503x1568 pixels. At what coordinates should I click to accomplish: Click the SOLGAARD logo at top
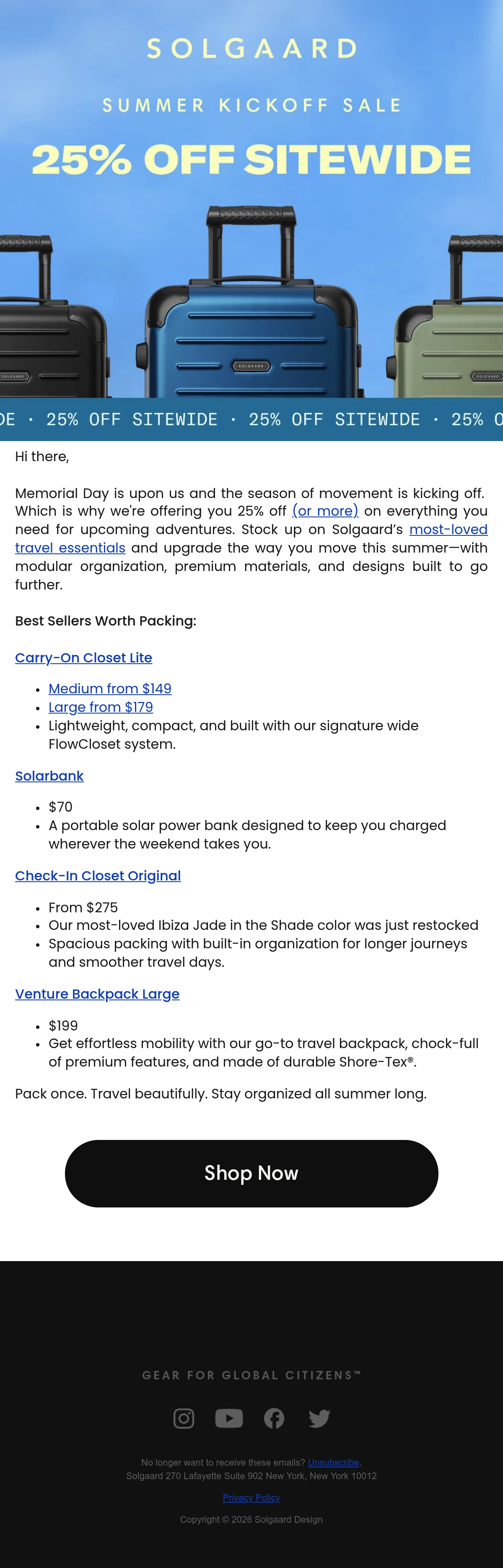click(251, 48)
